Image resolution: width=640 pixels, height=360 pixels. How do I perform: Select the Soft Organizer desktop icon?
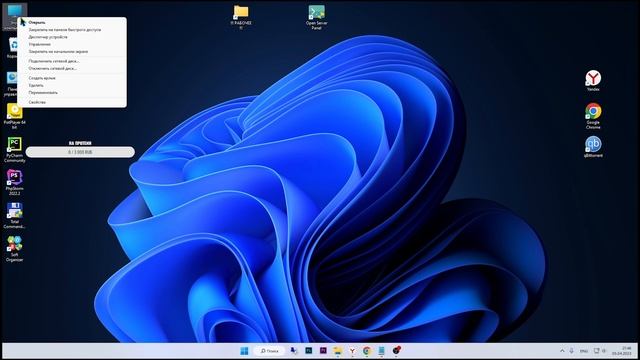click(x=14, y=248)
